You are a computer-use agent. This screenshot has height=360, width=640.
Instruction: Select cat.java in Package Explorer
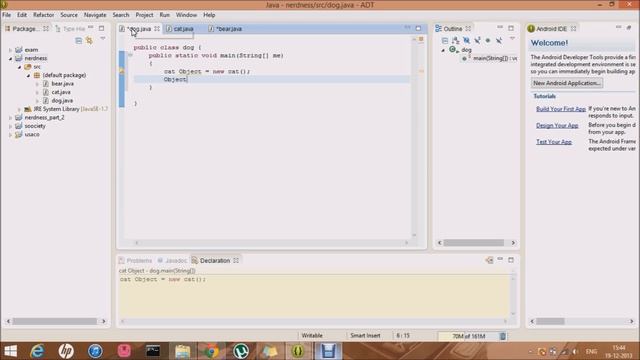click(x=61, y=92)
